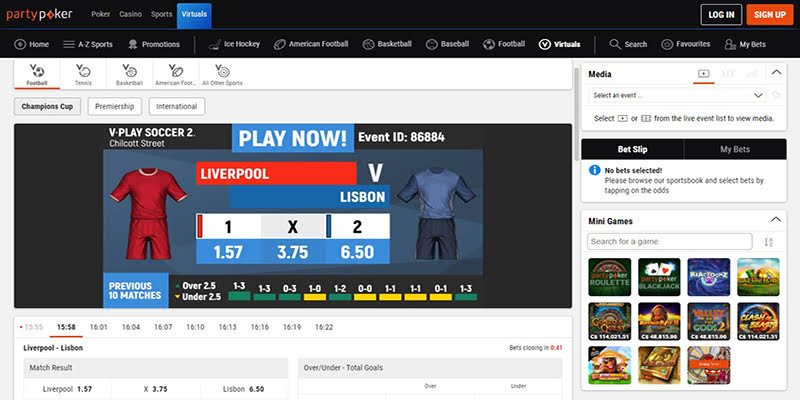The image size is (800, 400).
Task: Click the LOG IN button
Action: [721, 15]
